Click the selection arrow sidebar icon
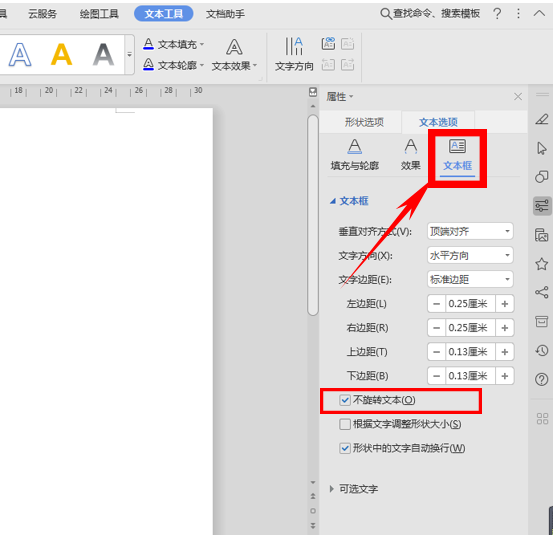Screen dimensions: 553x535 point(542,148)
